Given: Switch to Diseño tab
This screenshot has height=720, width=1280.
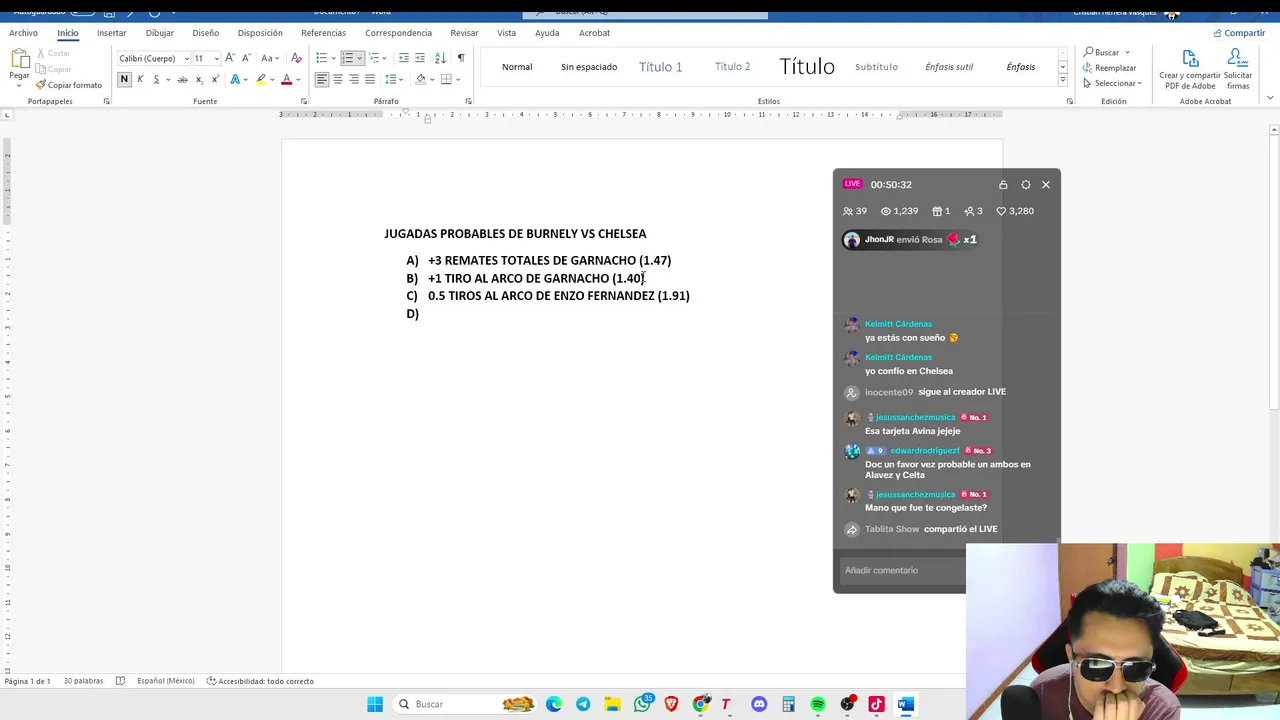Looking at the screenshot, I should pyautogui.click(x=205, y=33).
